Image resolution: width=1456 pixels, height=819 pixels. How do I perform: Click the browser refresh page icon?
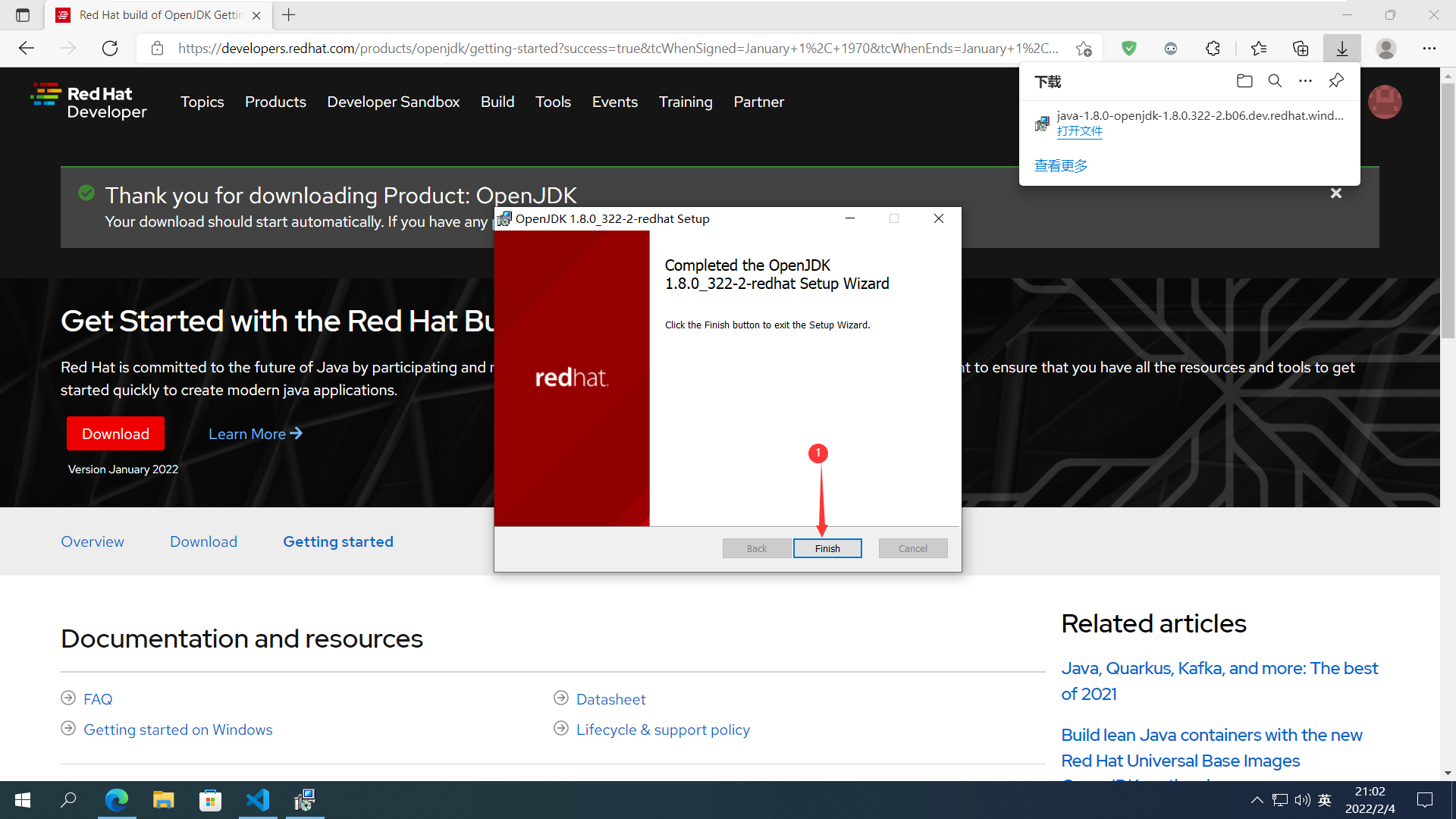(111, 46)
